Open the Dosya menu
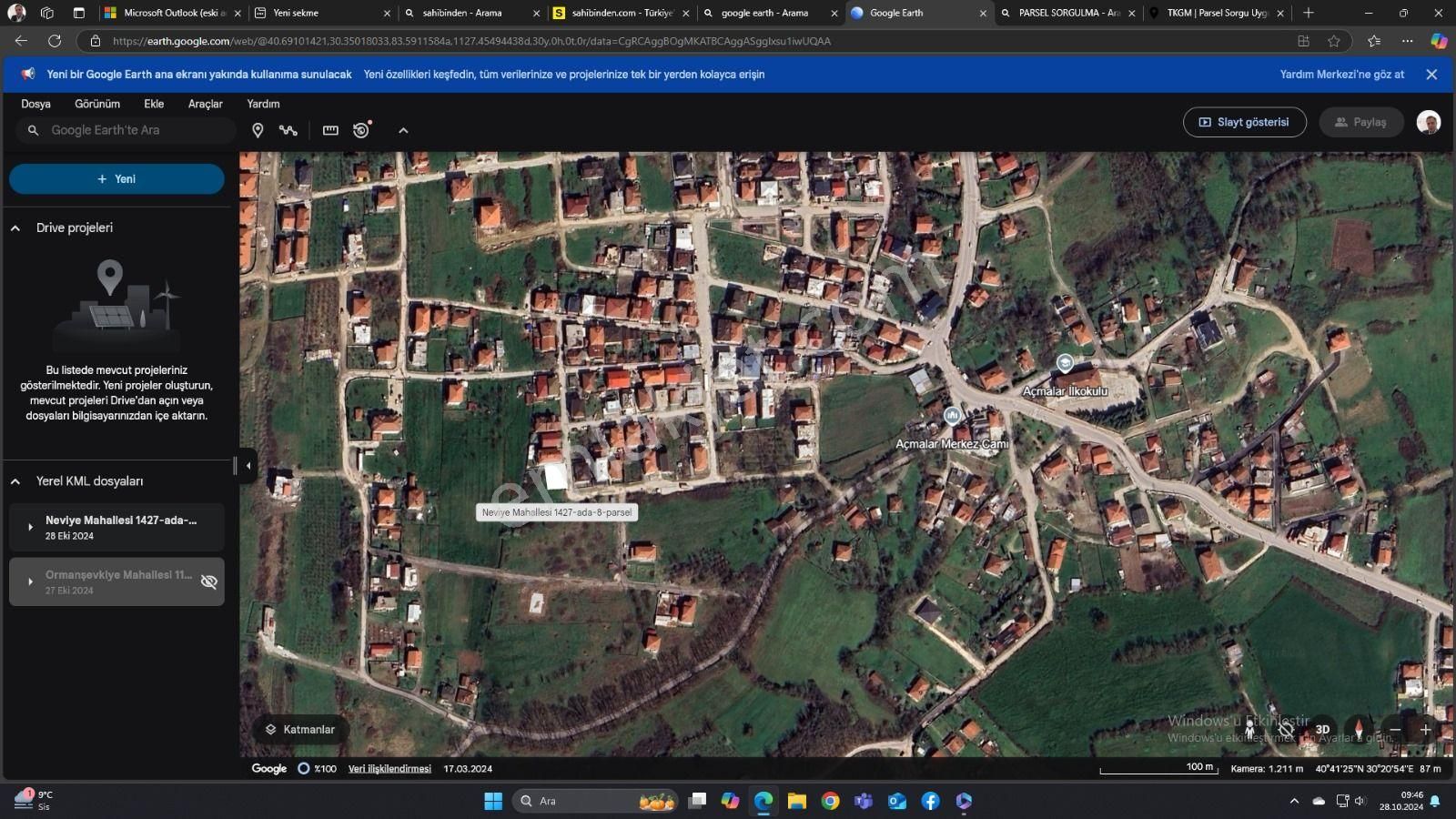The image size is (1456, 819). [35, 104]
